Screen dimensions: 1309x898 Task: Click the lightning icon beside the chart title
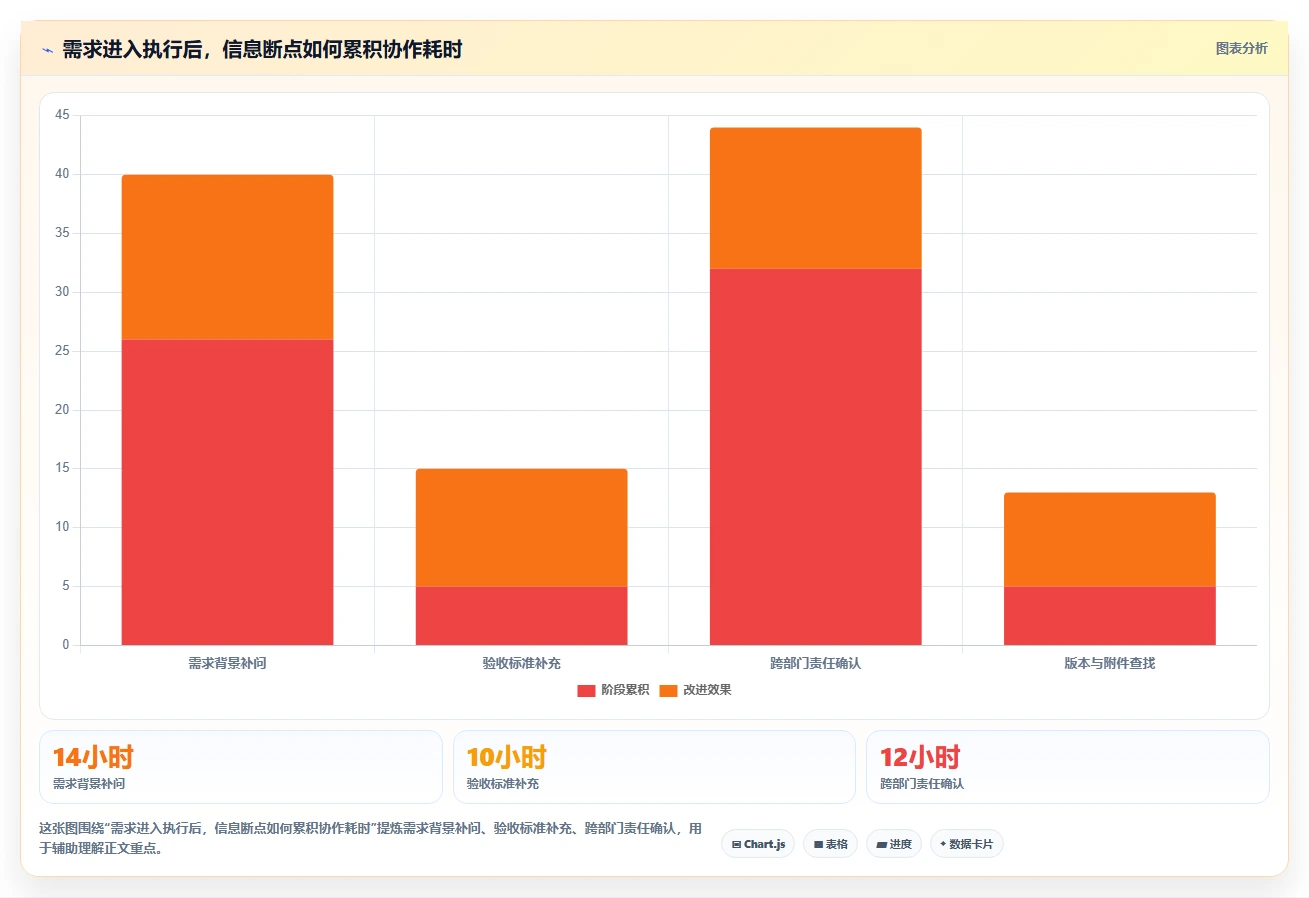tap(47, 50)
